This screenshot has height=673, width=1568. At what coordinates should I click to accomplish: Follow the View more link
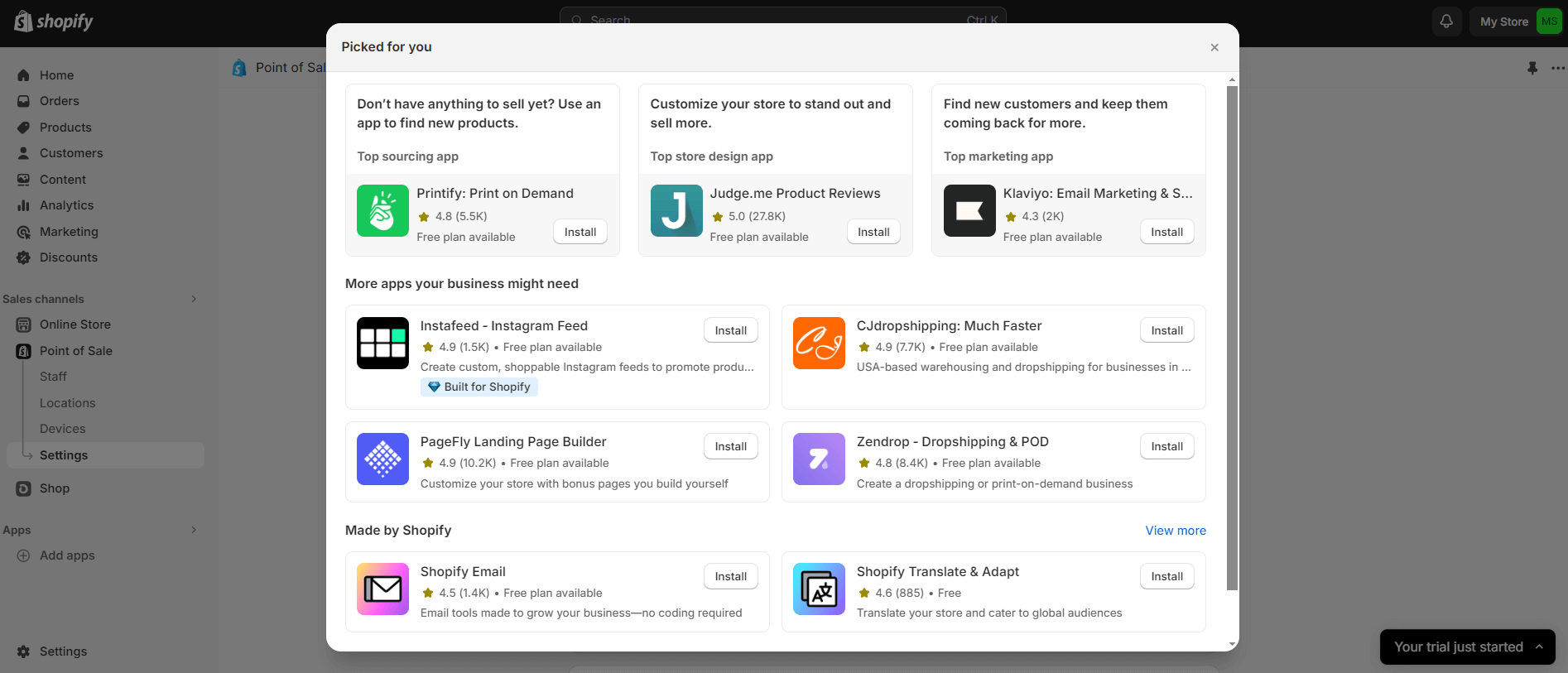point(1175,531)
